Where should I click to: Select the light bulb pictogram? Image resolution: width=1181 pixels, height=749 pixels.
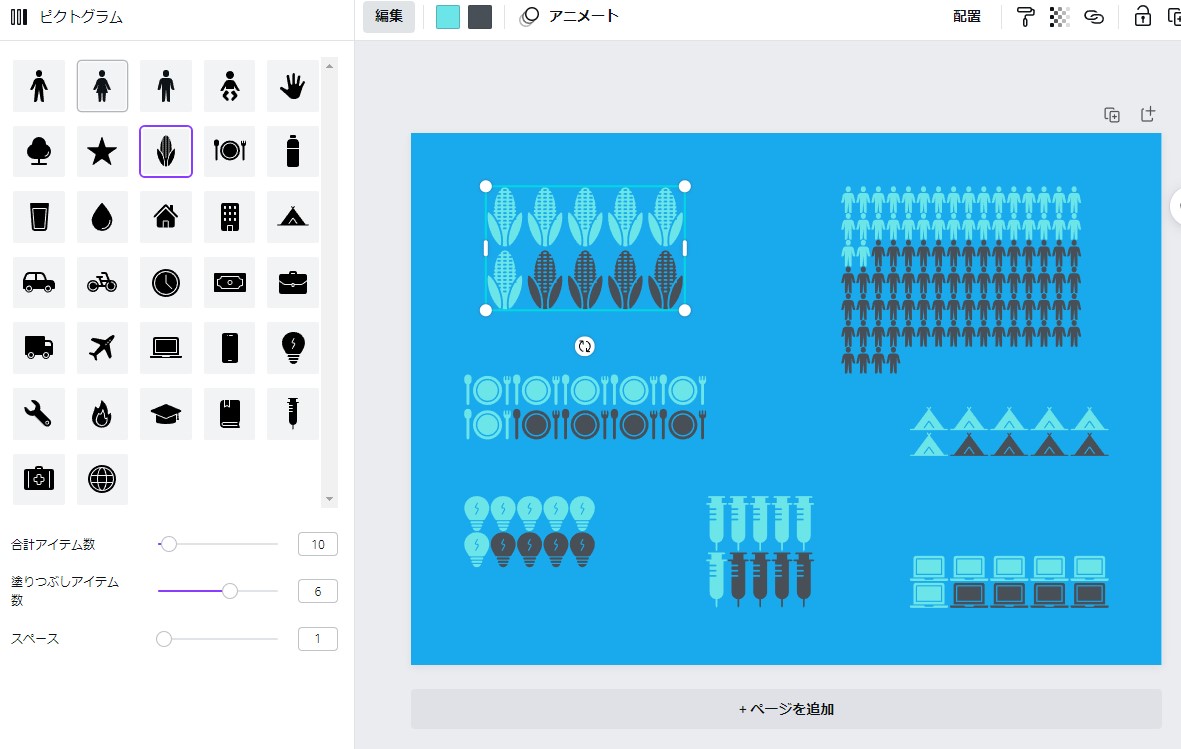[293, 348]
